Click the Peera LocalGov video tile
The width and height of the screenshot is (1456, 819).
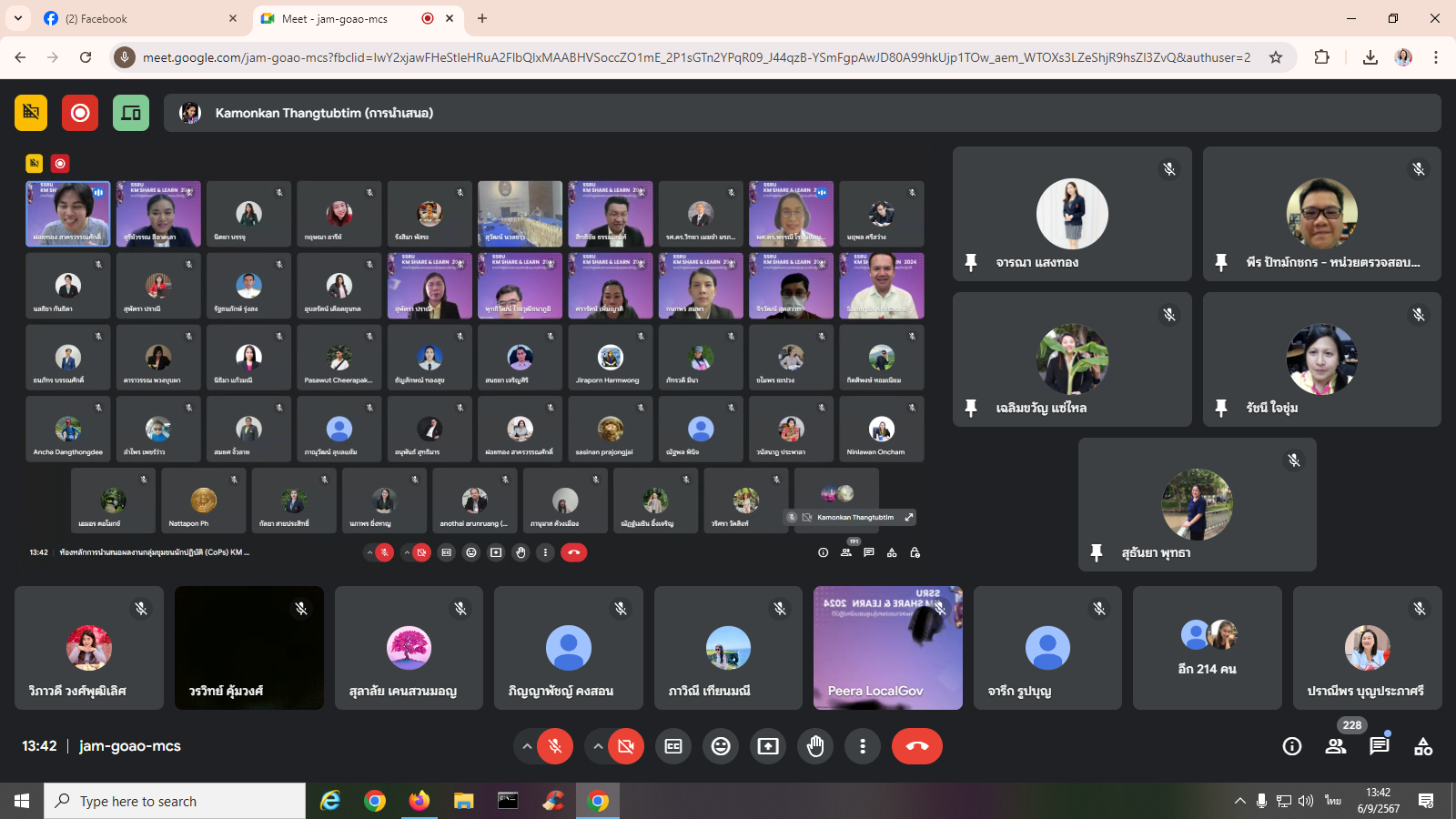tap(887, 648)
